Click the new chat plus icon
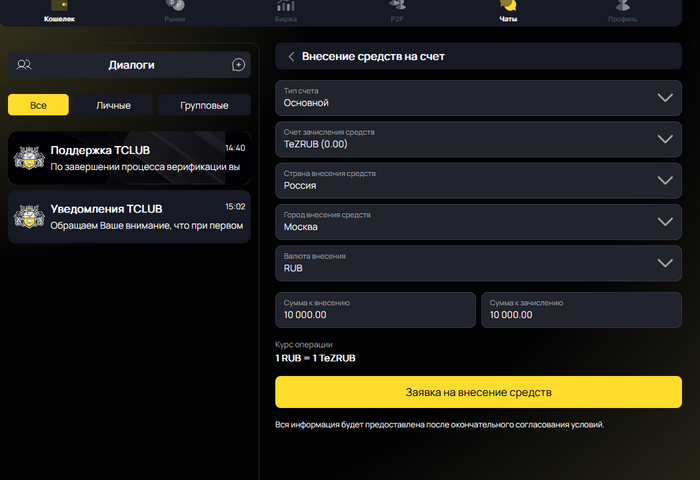Viewport: 700px width, 480px height. pos(238,65)
